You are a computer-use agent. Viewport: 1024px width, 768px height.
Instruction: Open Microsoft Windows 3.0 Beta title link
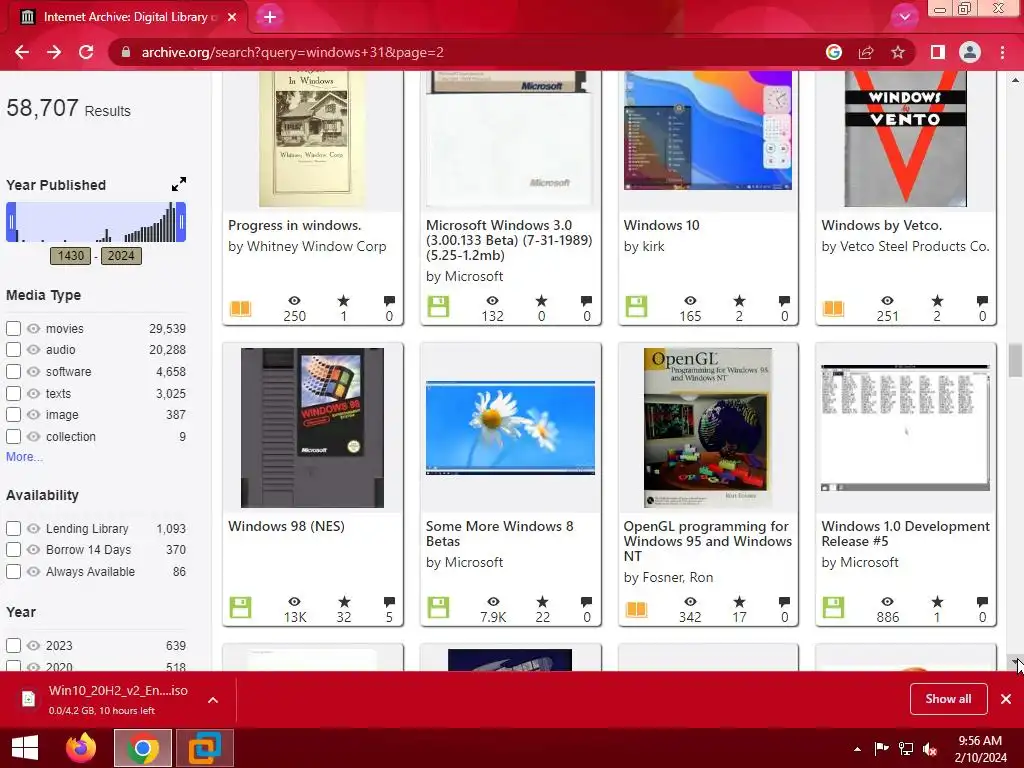pos(509,240)
